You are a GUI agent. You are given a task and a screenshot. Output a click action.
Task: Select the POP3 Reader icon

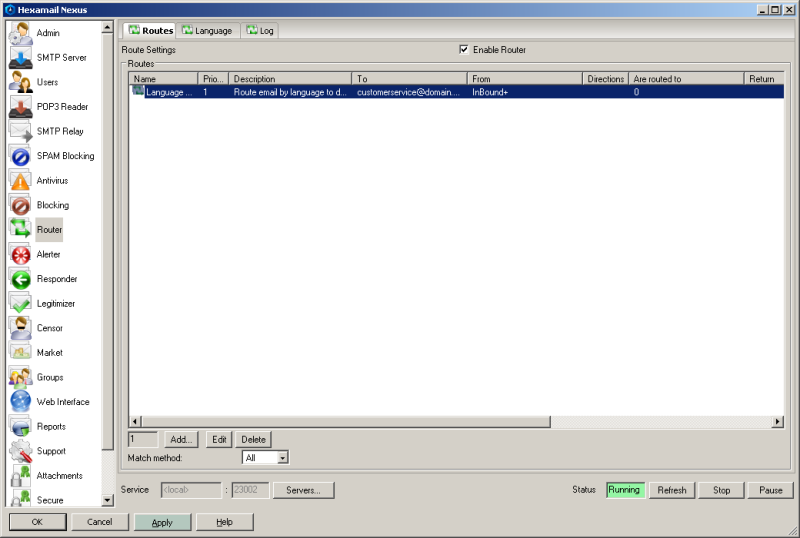21,107
